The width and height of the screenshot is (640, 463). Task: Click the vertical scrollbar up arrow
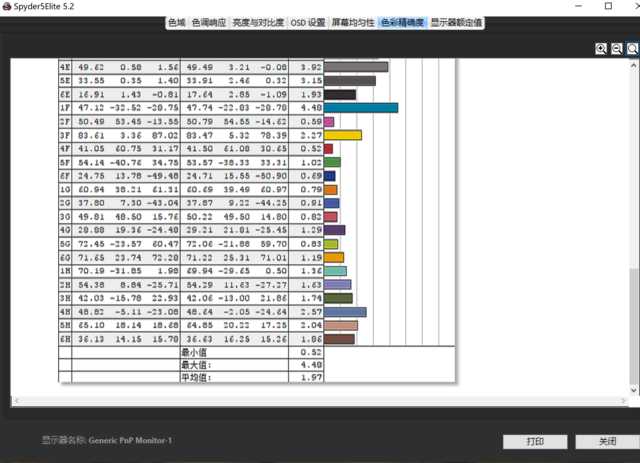tap(633, 65)
